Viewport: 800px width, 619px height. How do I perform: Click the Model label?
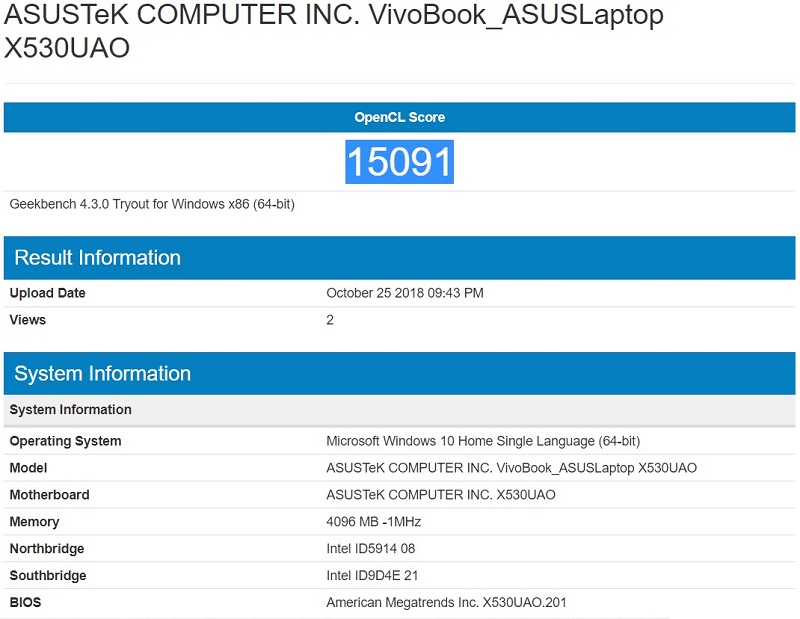[x=28, y=468]
